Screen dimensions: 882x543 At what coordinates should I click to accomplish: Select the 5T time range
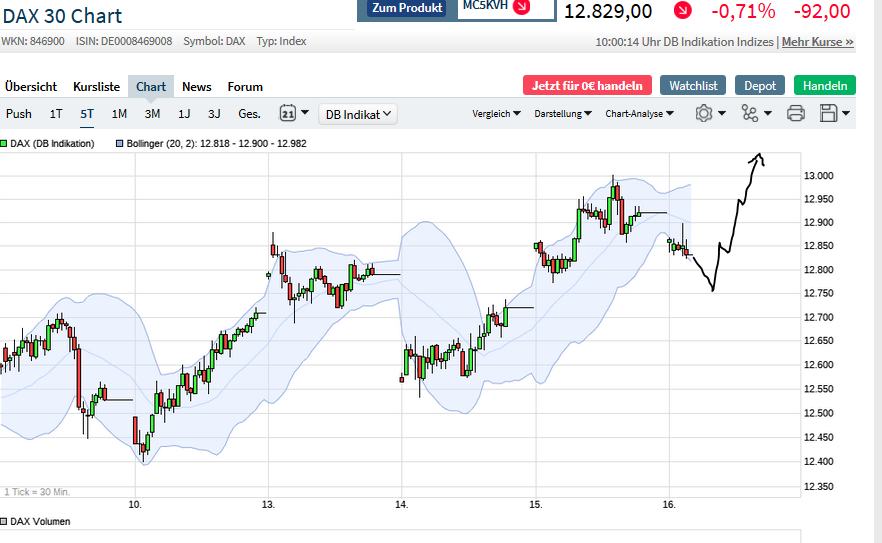(87, 114)
